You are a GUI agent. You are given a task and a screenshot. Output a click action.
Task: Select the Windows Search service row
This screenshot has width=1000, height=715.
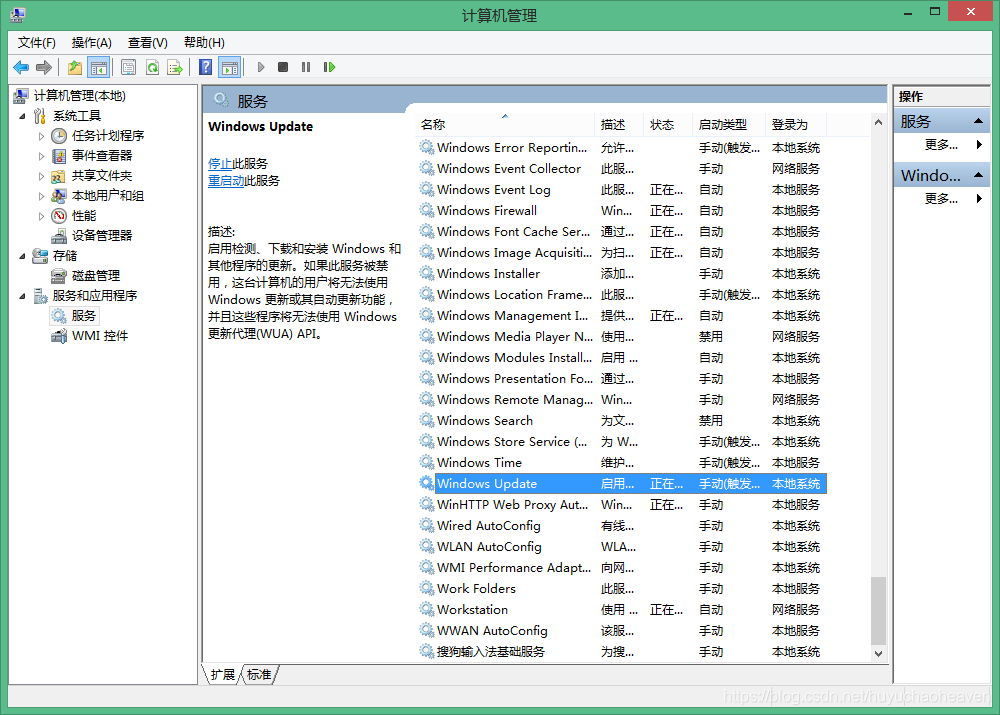click(x=622, y=420)
